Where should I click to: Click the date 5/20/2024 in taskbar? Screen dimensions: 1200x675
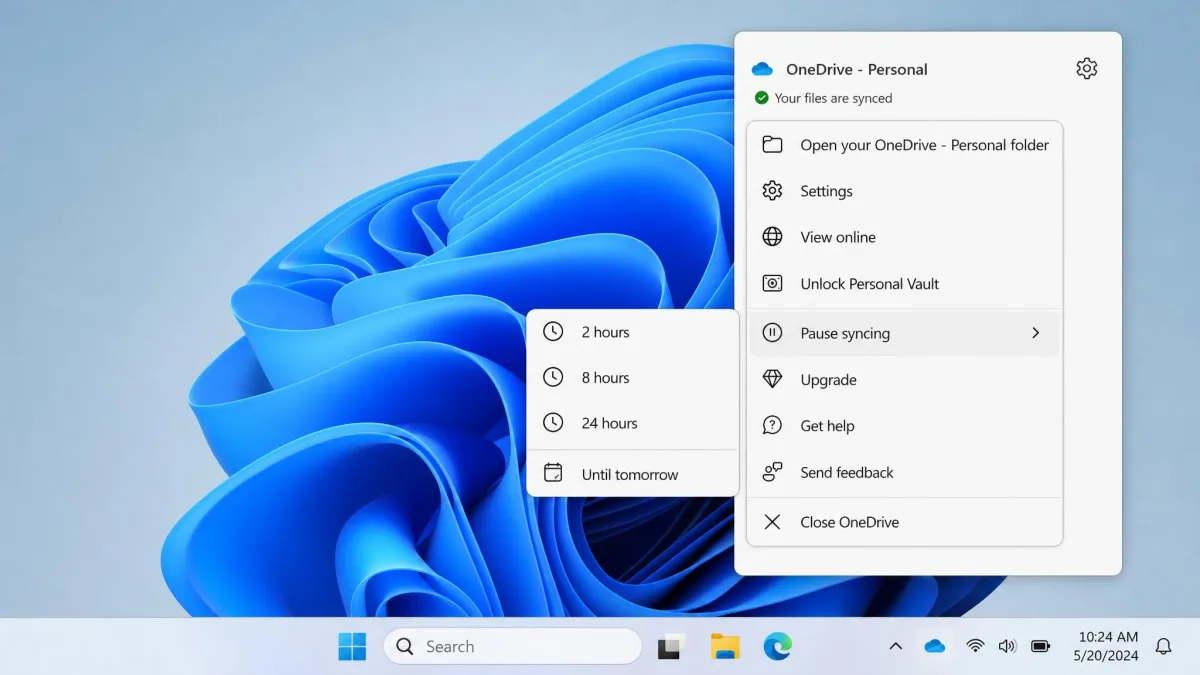(x=1108, y=656)
